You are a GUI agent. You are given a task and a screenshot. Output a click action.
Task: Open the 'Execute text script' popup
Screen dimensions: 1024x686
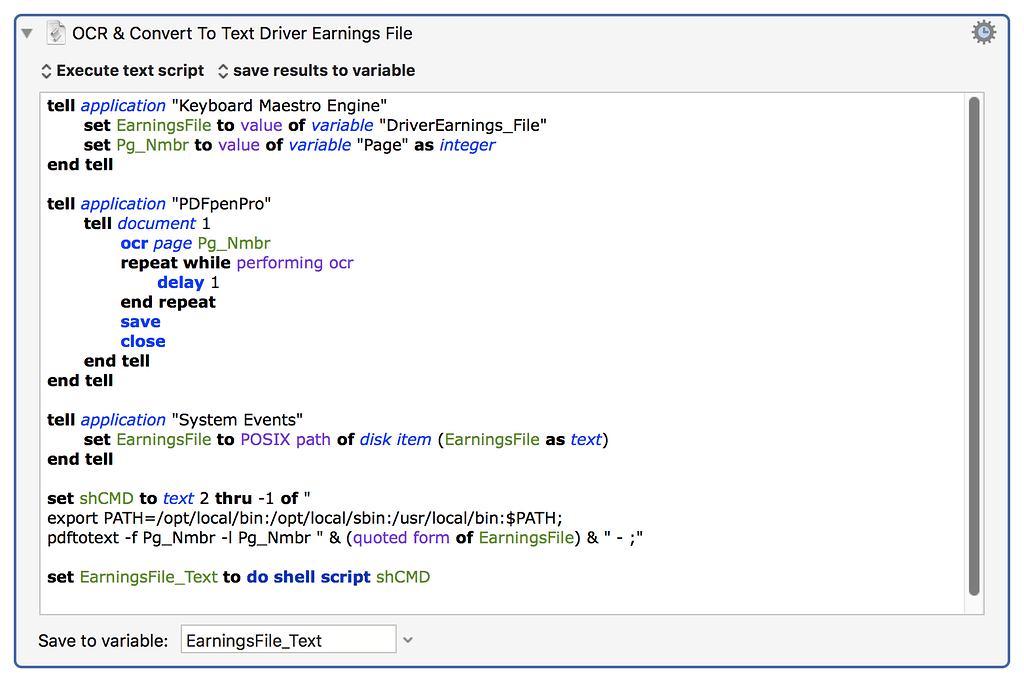pyautogui.click(x=122, y=71)
